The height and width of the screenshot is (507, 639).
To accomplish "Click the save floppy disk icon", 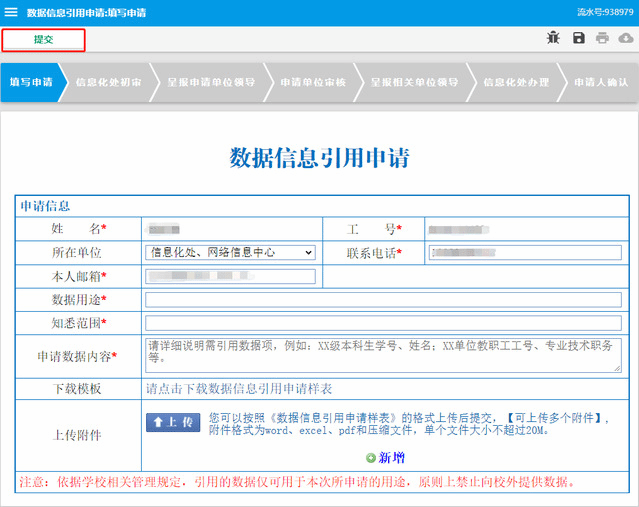I will (578, 38).
